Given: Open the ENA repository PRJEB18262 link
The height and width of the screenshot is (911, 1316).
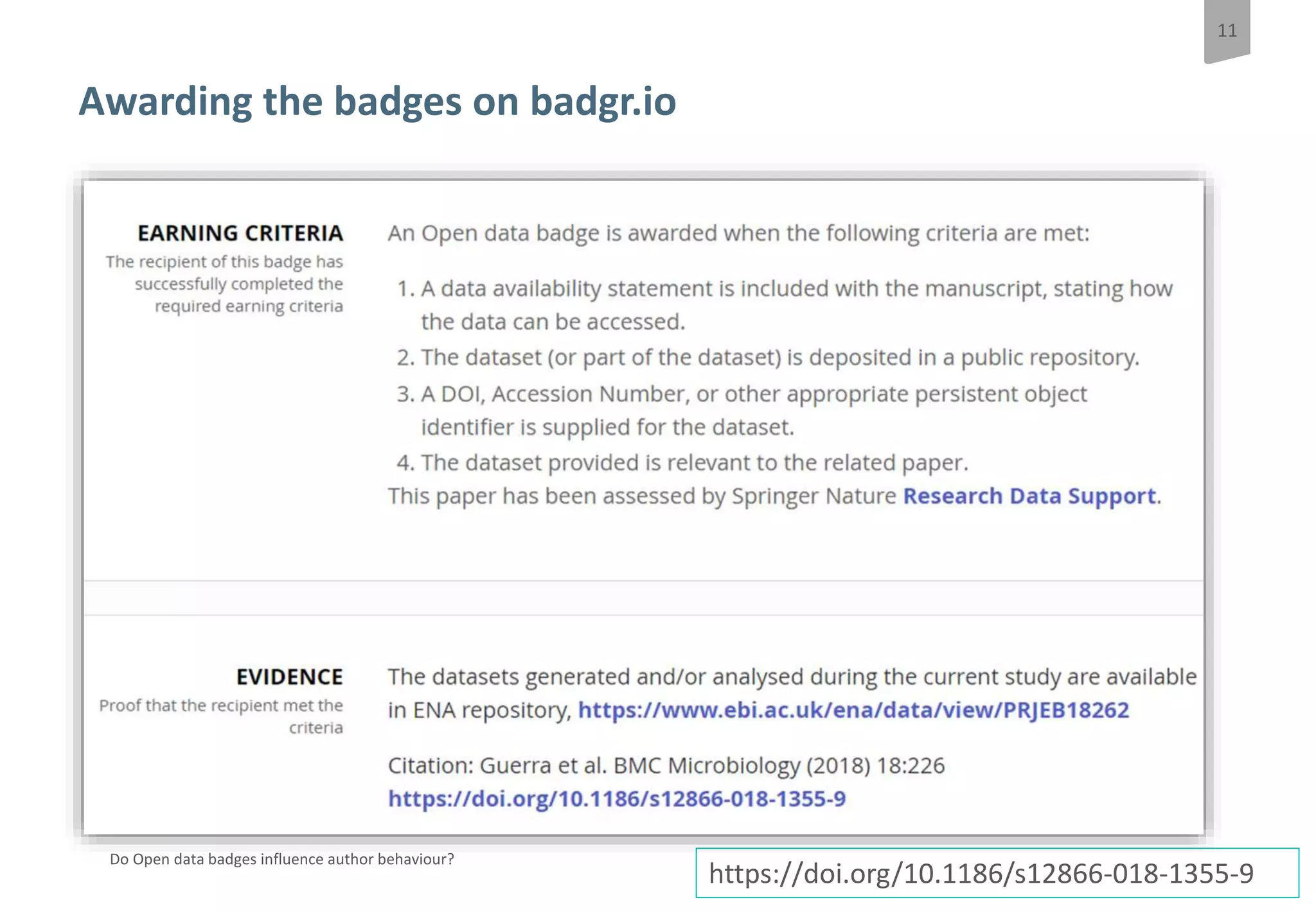Looking at the screenshot, I should tap(853, 711).
